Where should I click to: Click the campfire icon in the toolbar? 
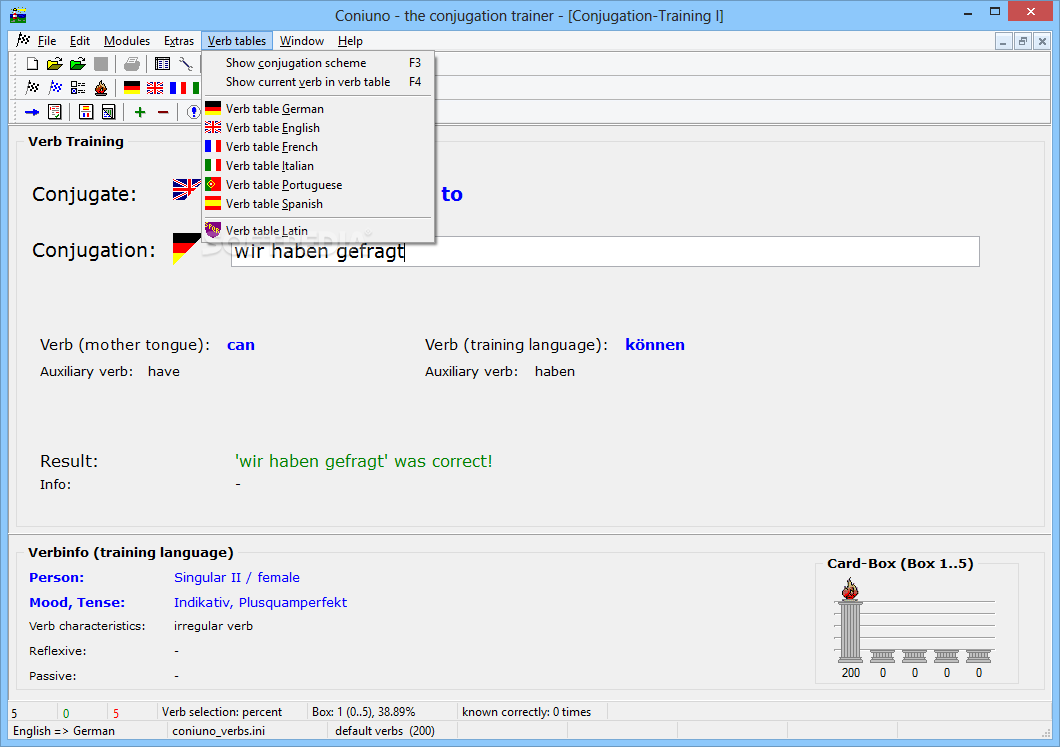101,88
